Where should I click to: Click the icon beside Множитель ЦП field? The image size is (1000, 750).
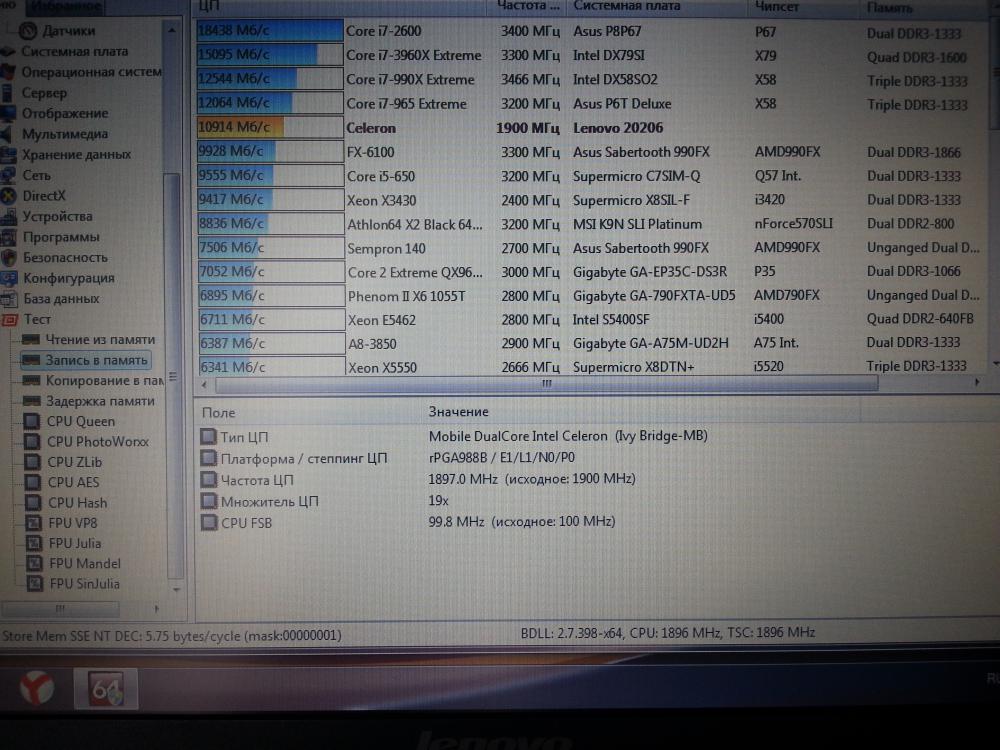coord(209,501)
